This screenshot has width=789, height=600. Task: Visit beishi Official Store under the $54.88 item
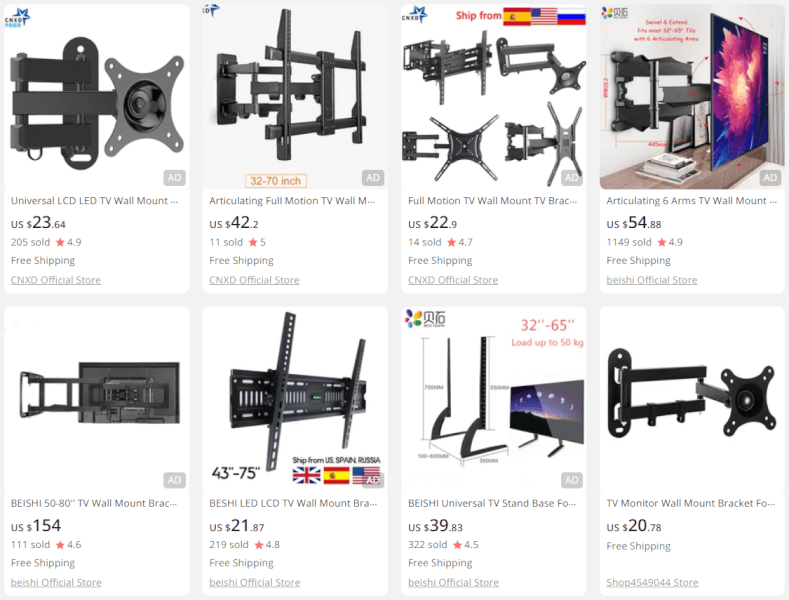[x=652, y=280]
